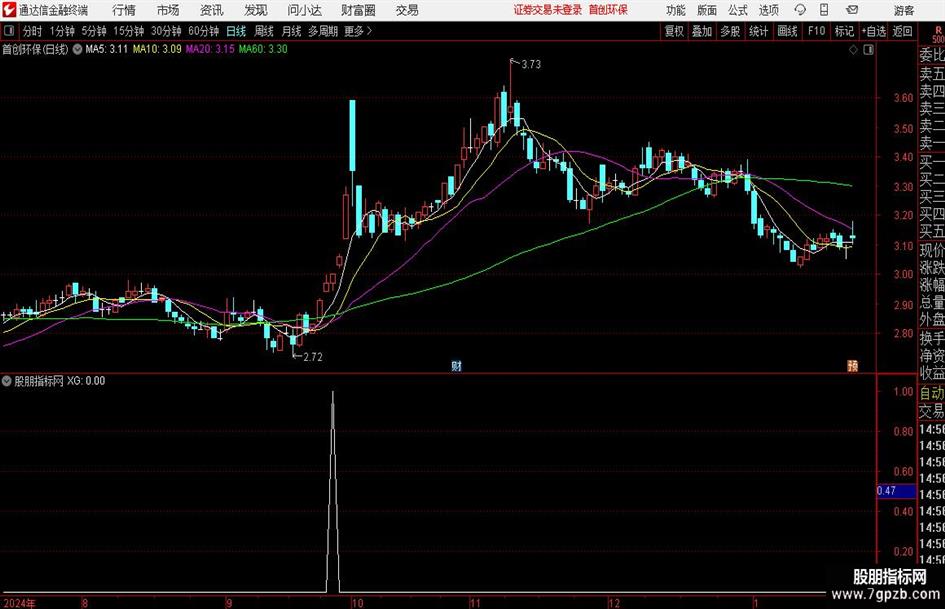The height and width of the screenshot is (609, 945).
Task: Open the 市场 menu
Action: pos(168,10)
